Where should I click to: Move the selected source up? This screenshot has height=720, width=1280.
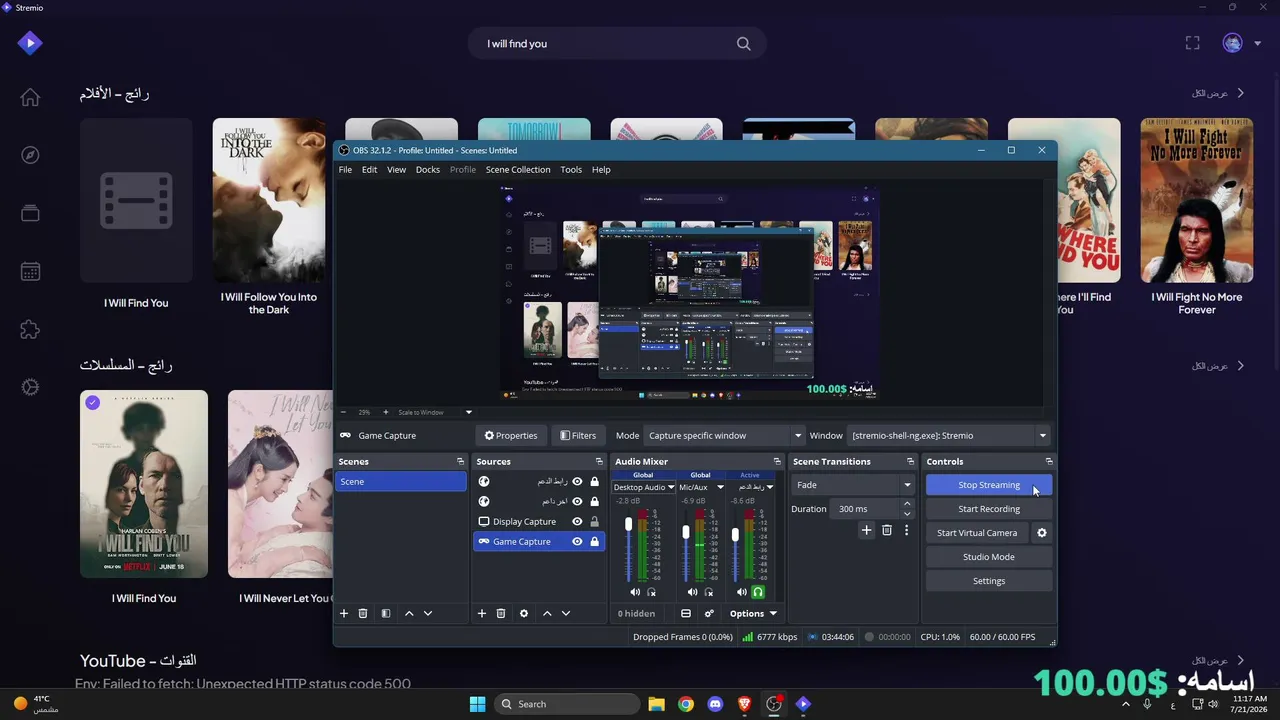[547, 613]
